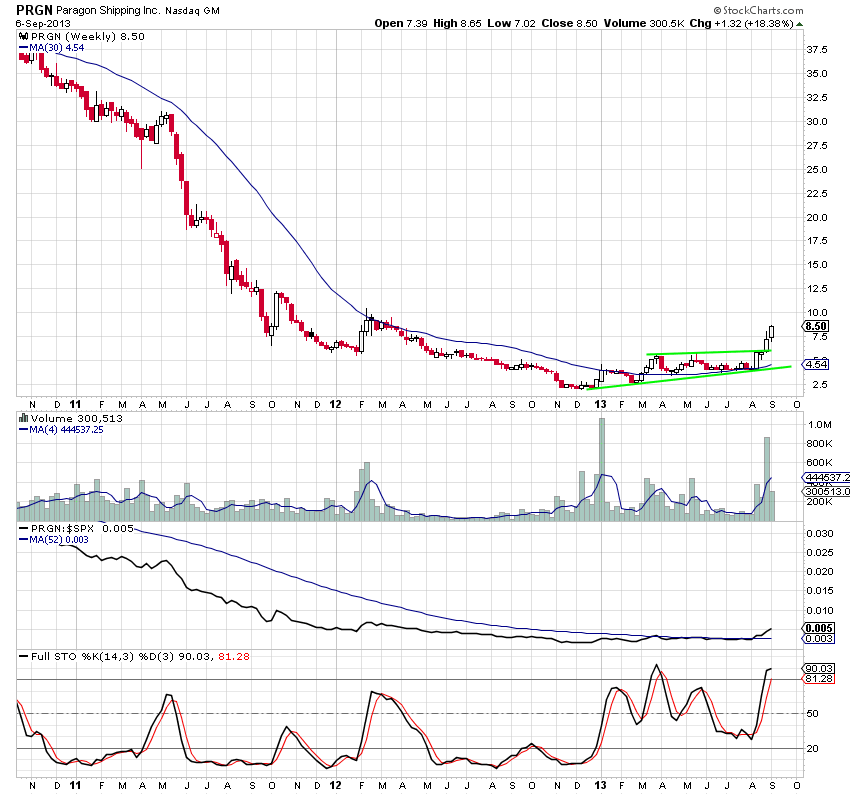Viewport: 850px width, 795px height.
Task: Click the latest weekly candlestick near 8.50
Action: 771,332
